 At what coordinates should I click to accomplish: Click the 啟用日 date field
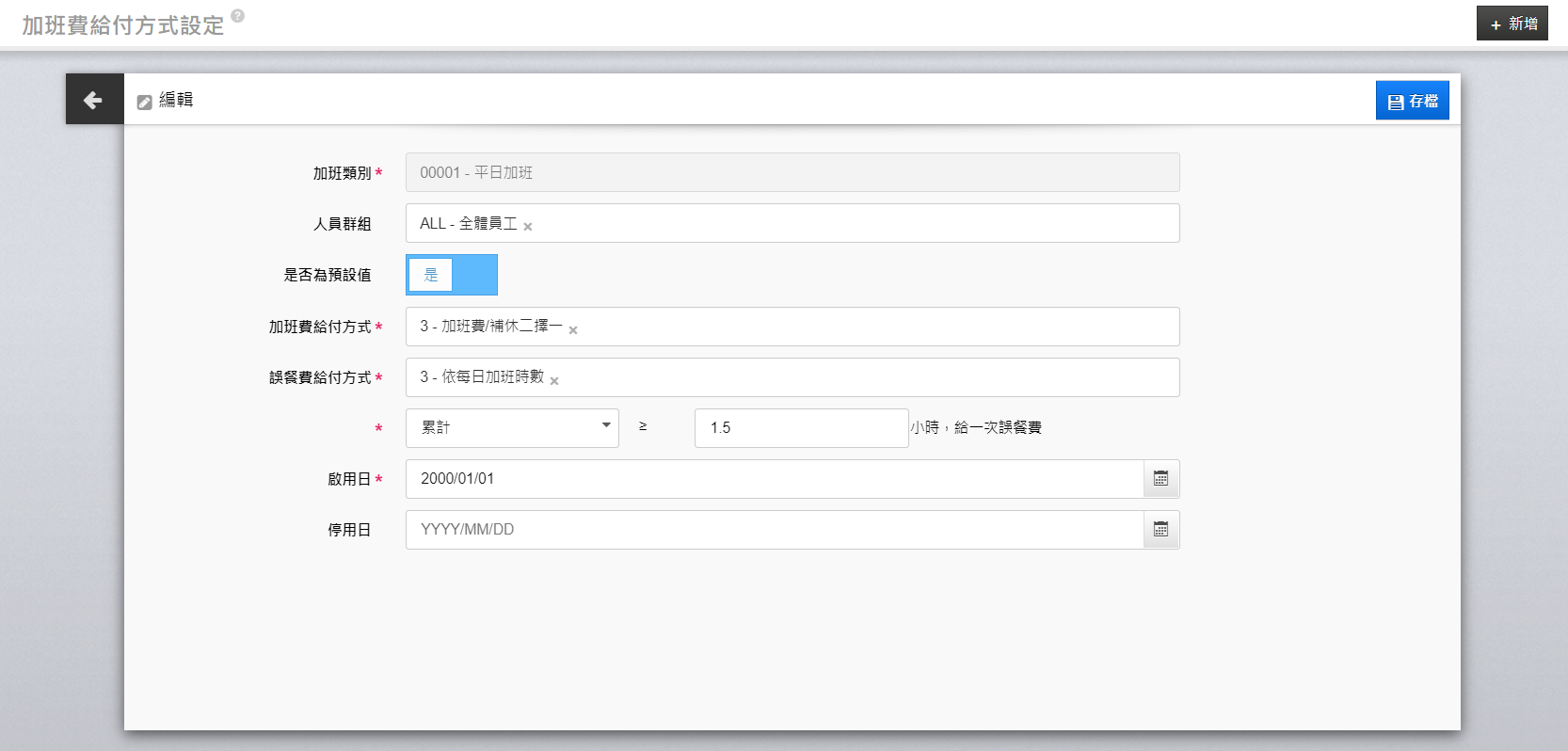(x=774, y=479)
